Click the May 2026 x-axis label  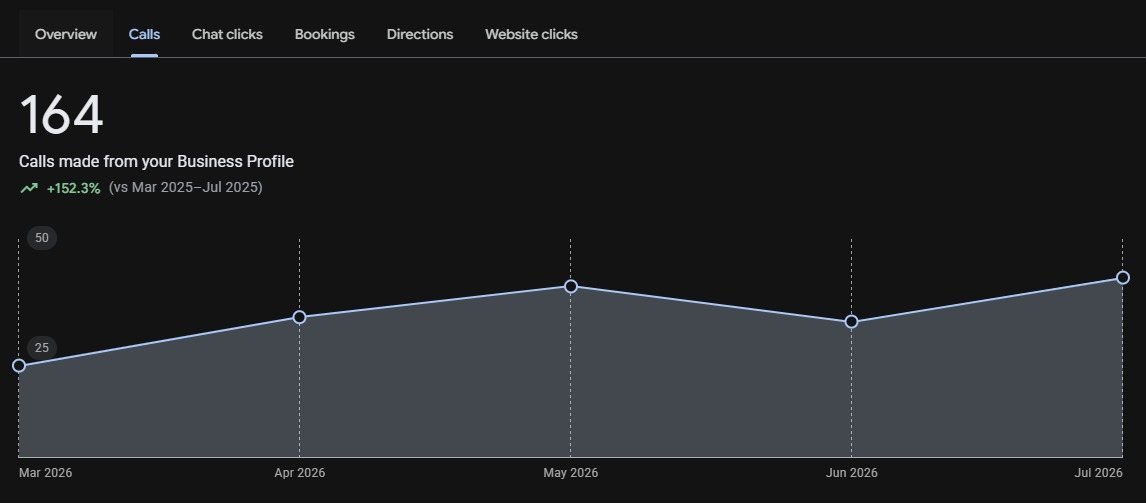[x=571, y=473]
